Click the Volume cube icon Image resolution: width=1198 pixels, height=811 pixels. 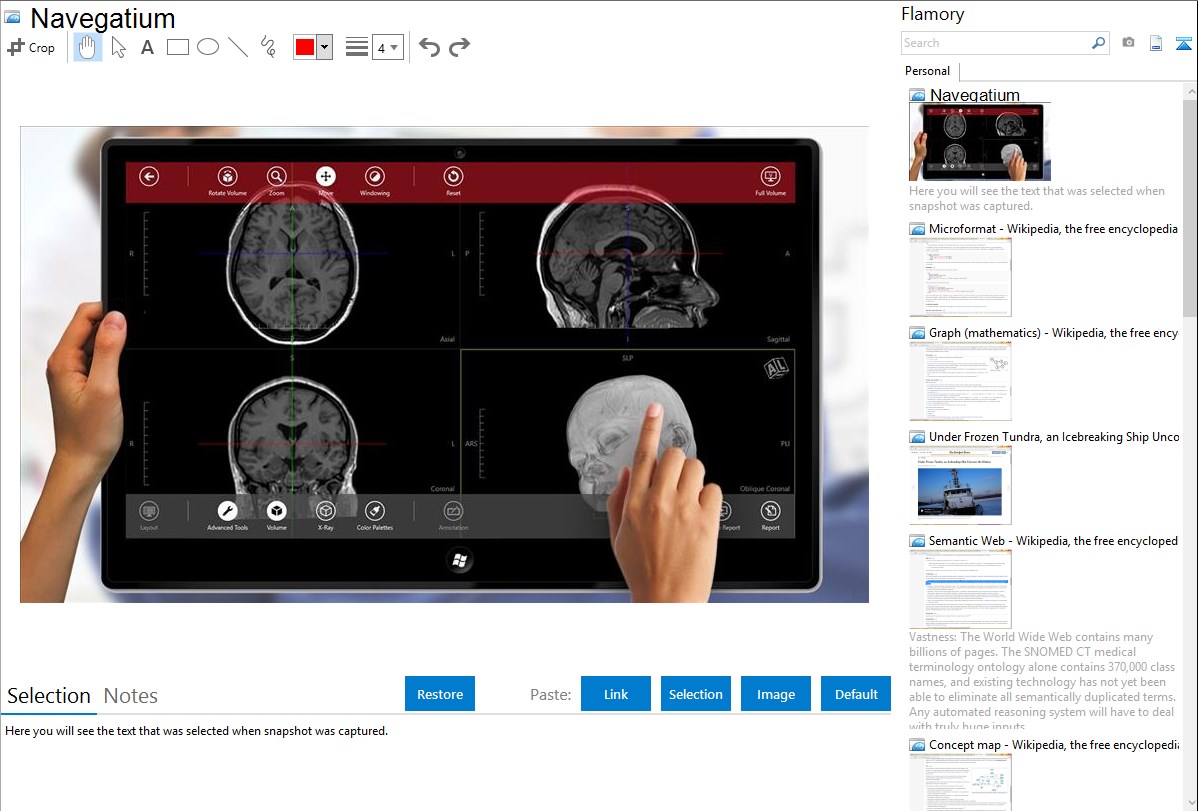coord(277,511)
